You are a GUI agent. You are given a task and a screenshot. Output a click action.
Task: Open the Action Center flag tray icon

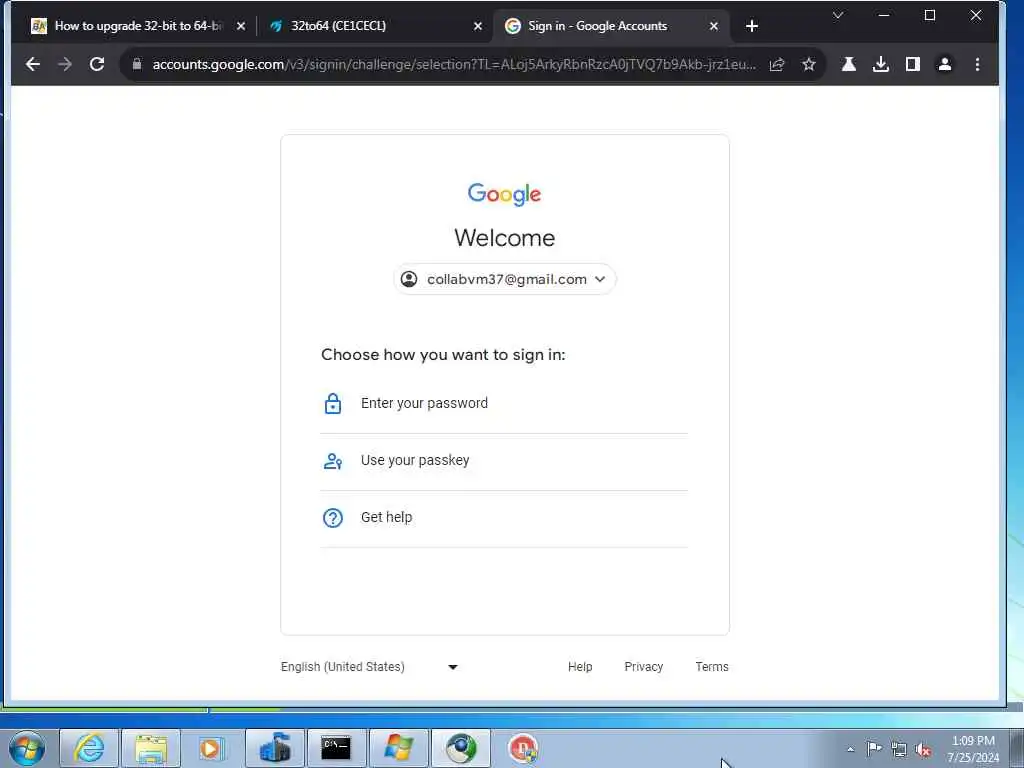click(874, 748)
